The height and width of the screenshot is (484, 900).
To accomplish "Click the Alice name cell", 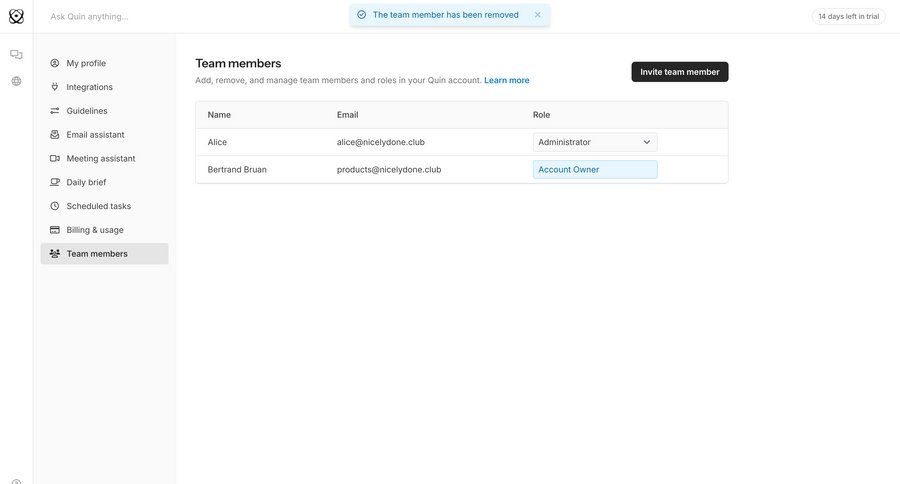I will click(x=217, y=142).
